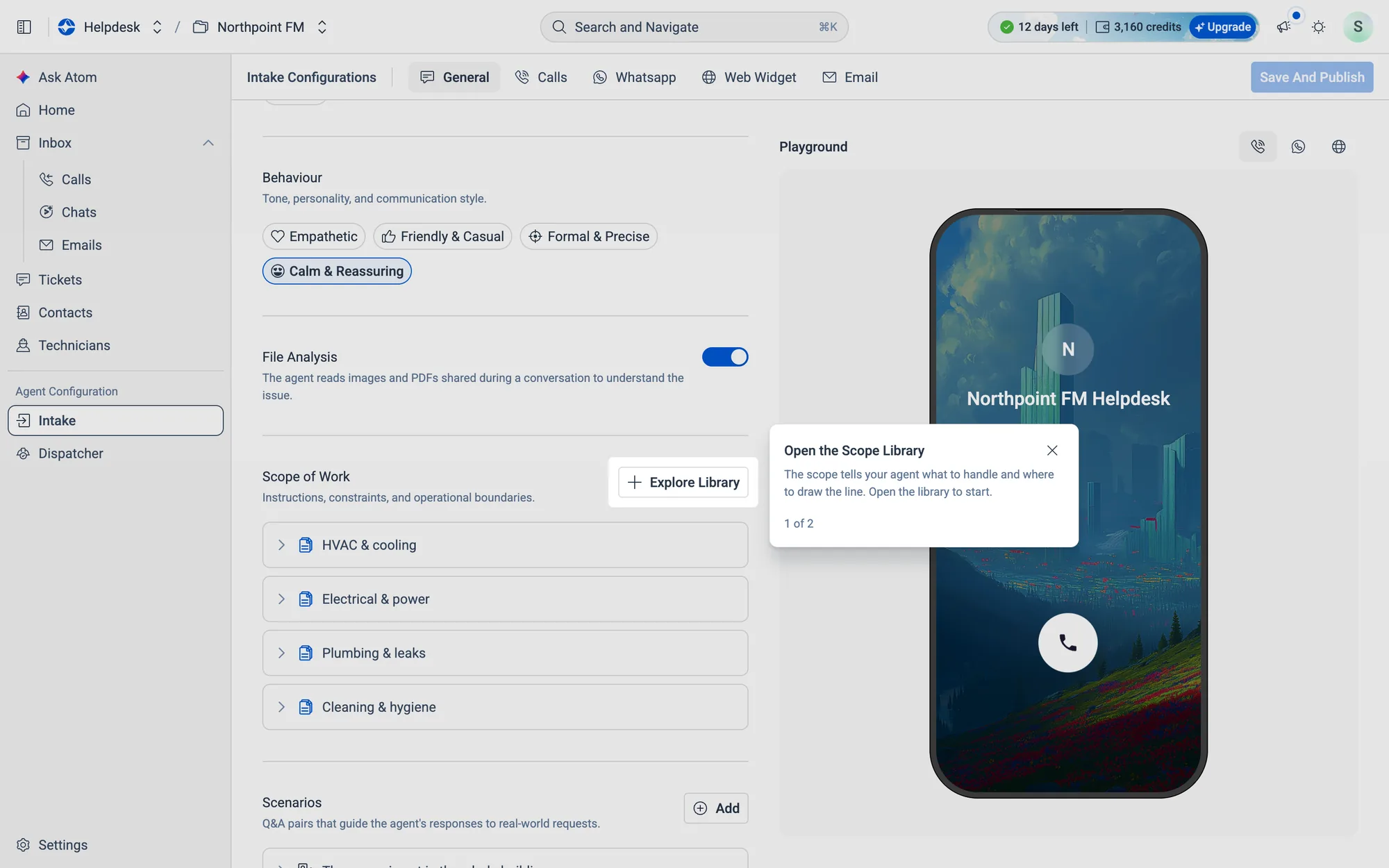
Task: Select the WhatsApp playground preview icon
Action: [x=1298, y=147]
